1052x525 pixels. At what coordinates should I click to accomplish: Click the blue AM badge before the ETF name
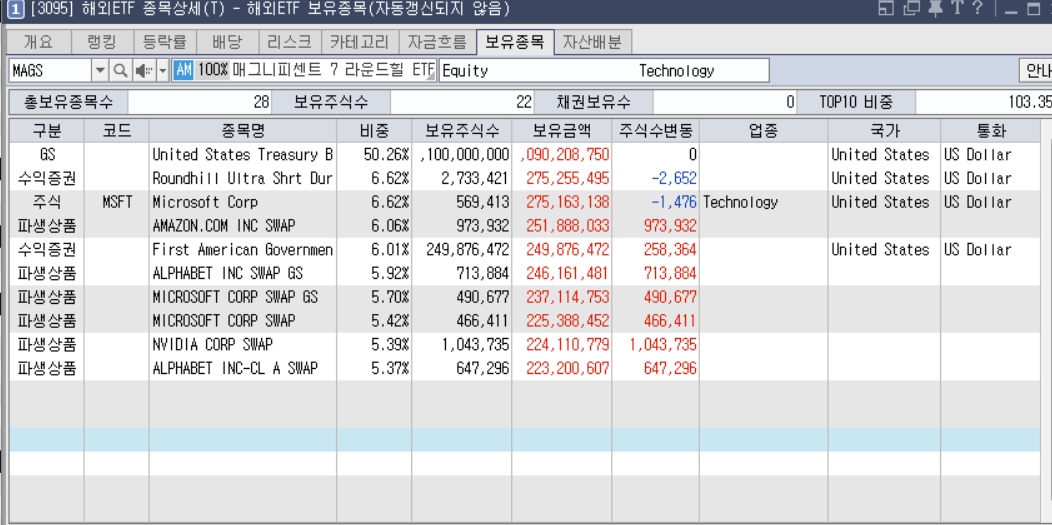click(x=183, y=70)
